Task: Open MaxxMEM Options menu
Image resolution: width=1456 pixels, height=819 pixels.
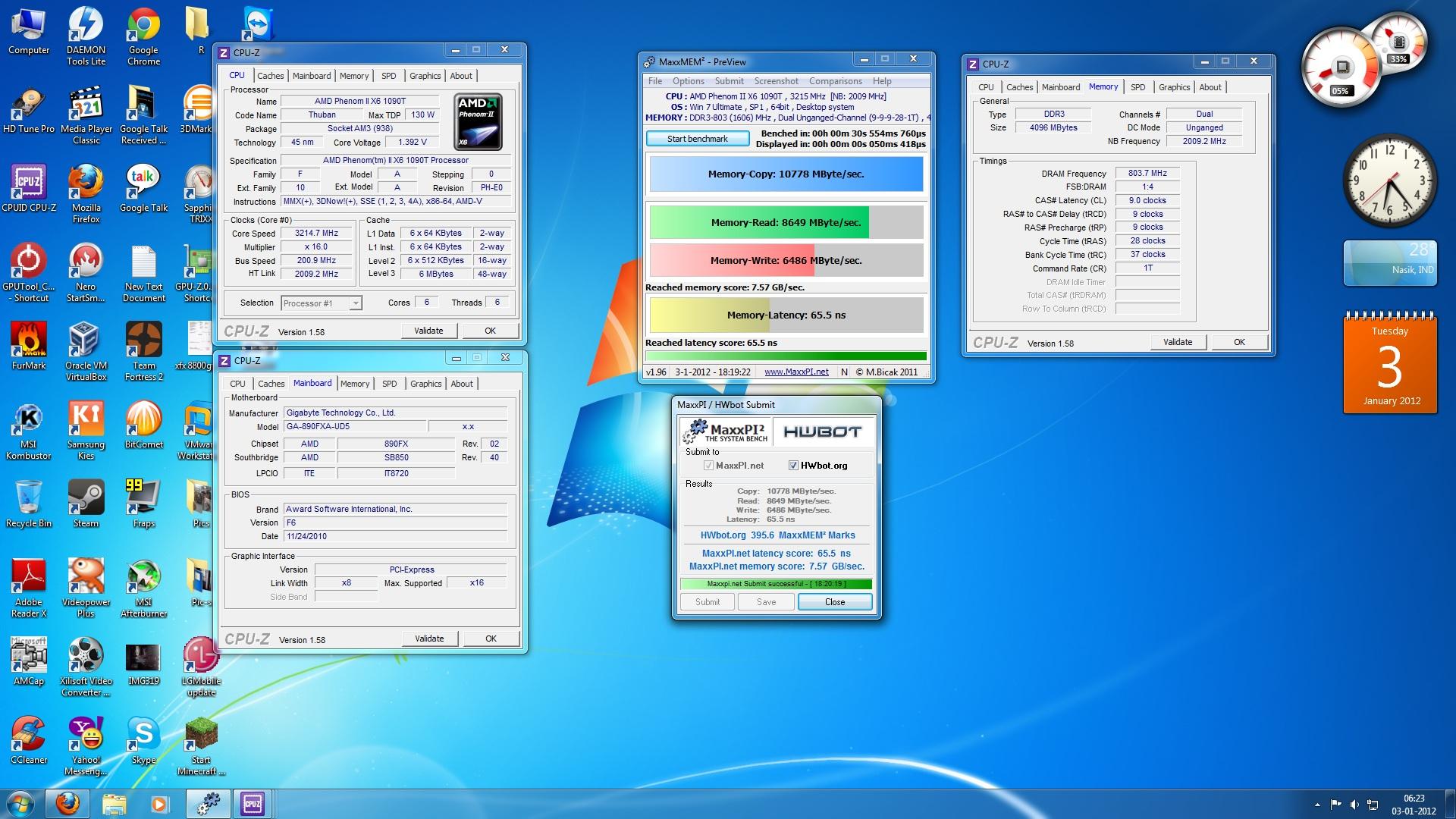Action: coord(689,81)
